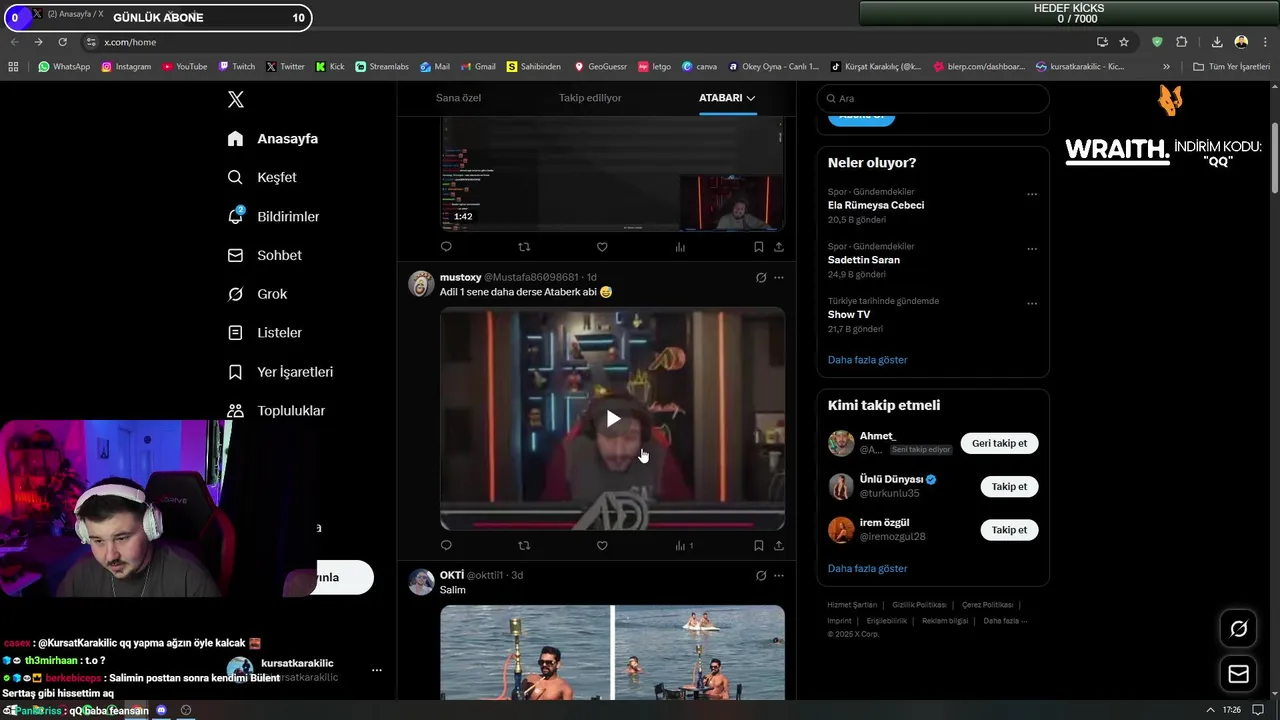Open Listeler in the sidebar
This screenshot has width=1280, height=720.
click(264, 333)
